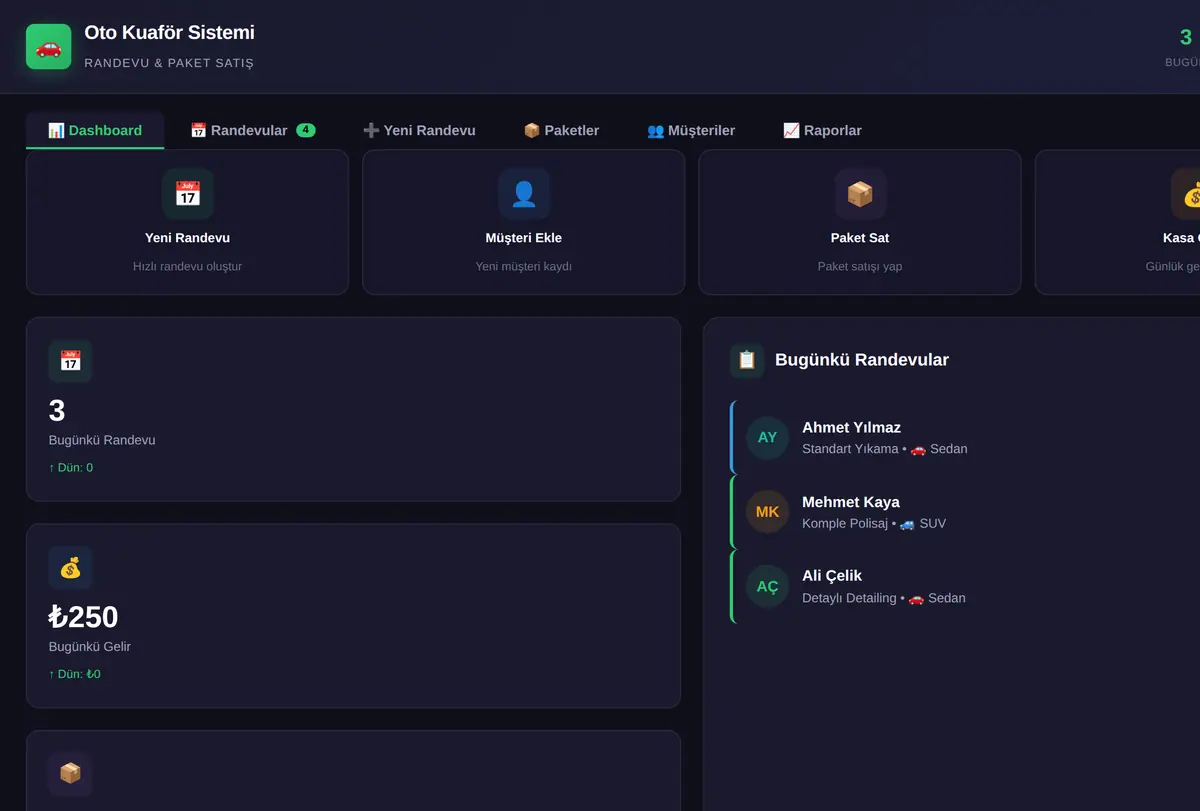Image resolution: width=1200 pixels, height=811 pixels.
Task: Click the Bugünkü Randevular panel heading
Action: pos(862,360)
